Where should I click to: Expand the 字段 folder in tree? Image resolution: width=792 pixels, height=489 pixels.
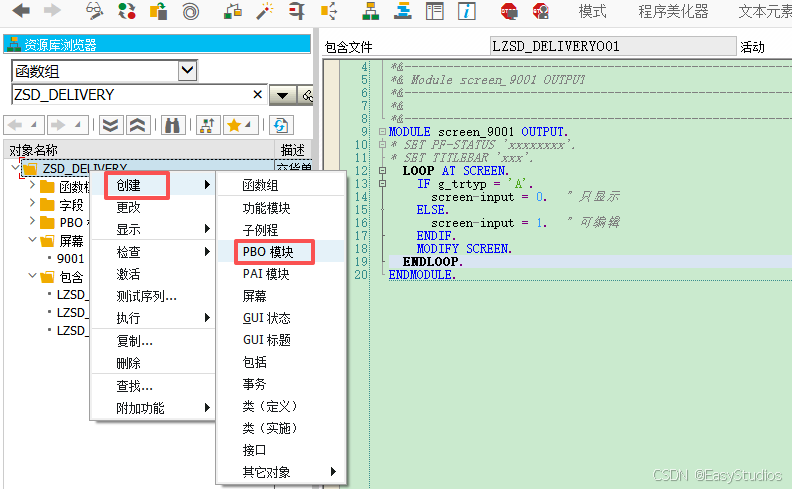(x=32, y=203)
